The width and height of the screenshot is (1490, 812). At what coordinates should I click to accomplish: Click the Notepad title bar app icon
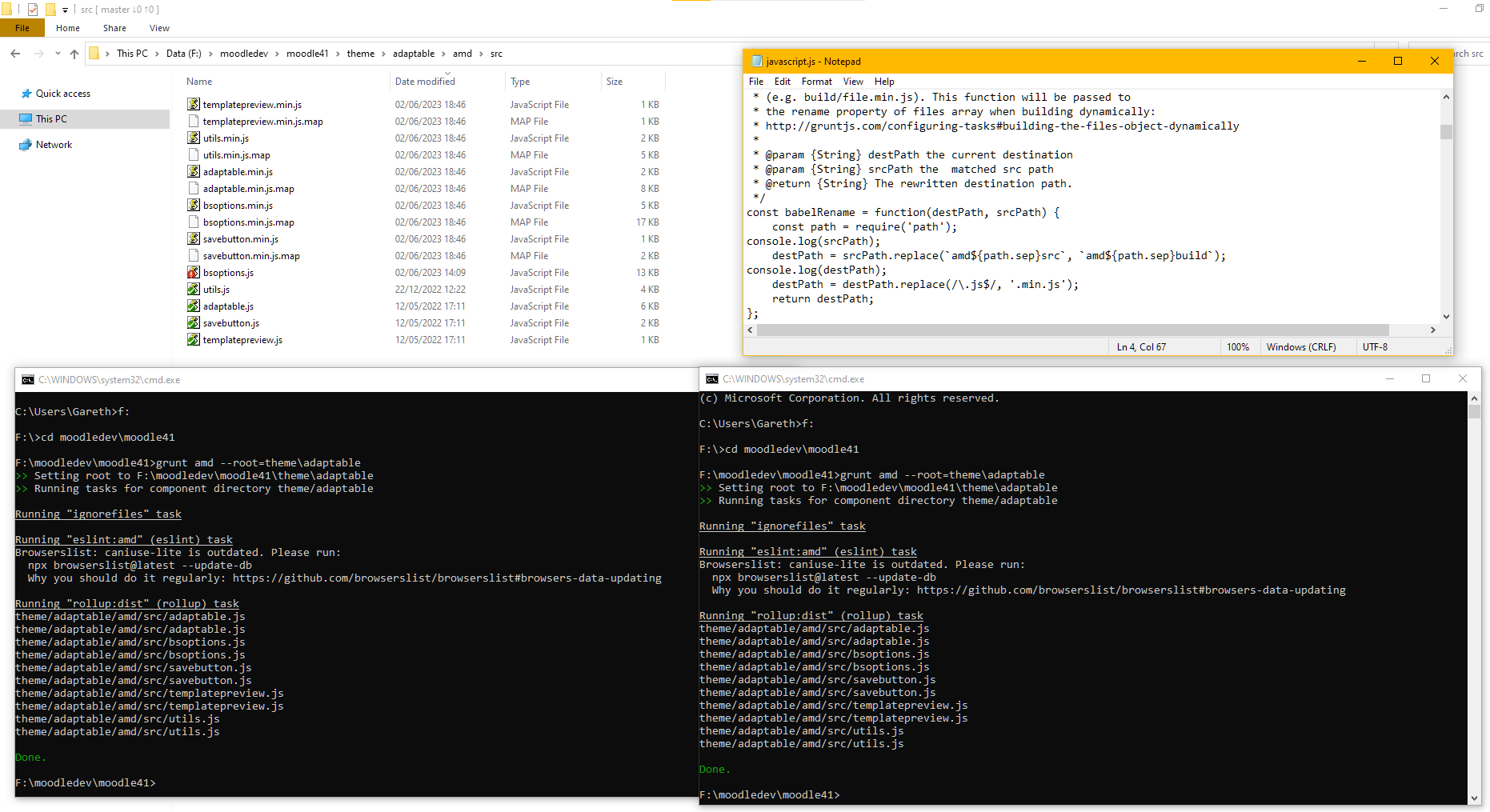point(756,61)
